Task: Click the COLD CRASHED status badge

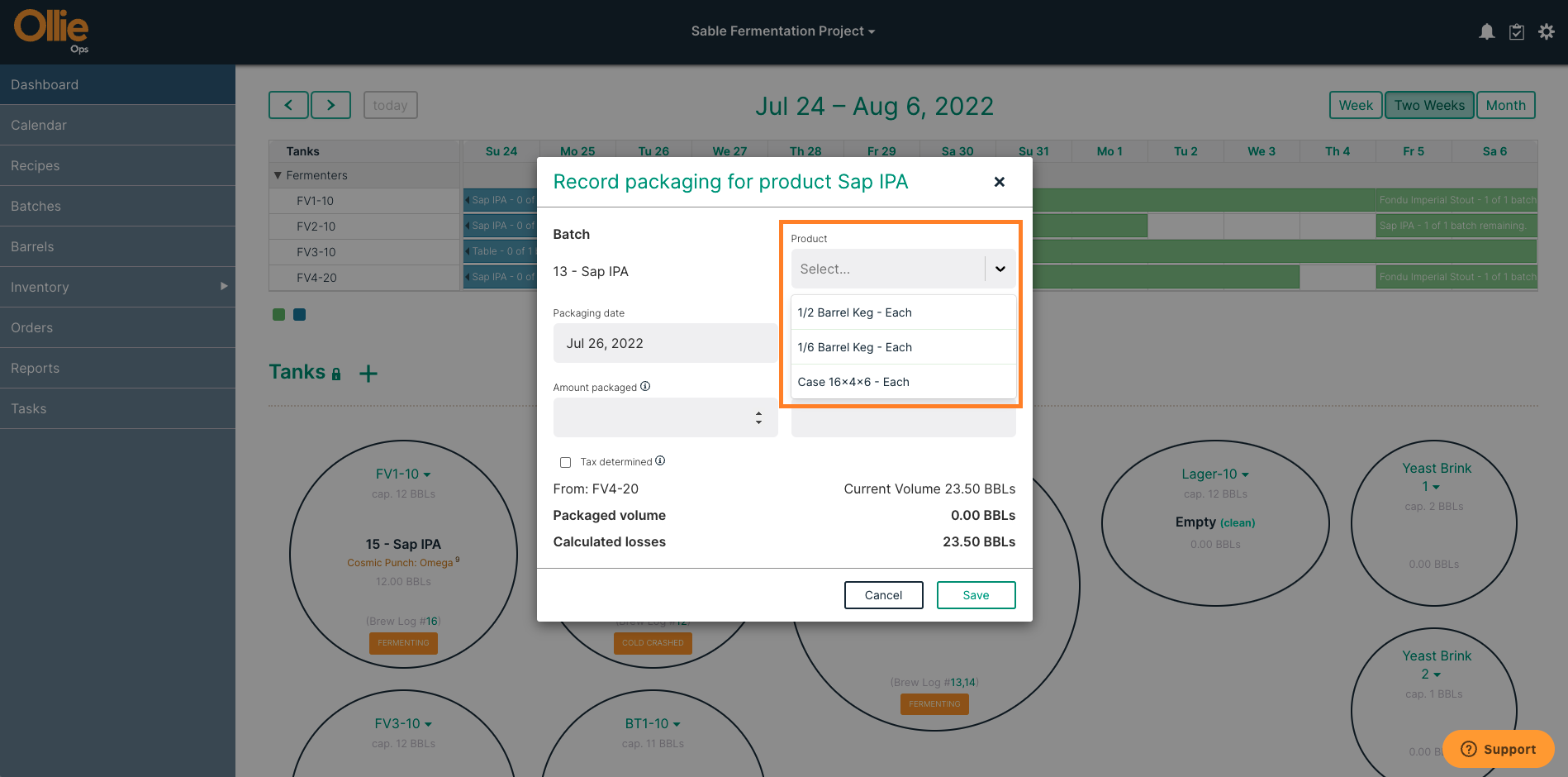Action: (653, 643)
